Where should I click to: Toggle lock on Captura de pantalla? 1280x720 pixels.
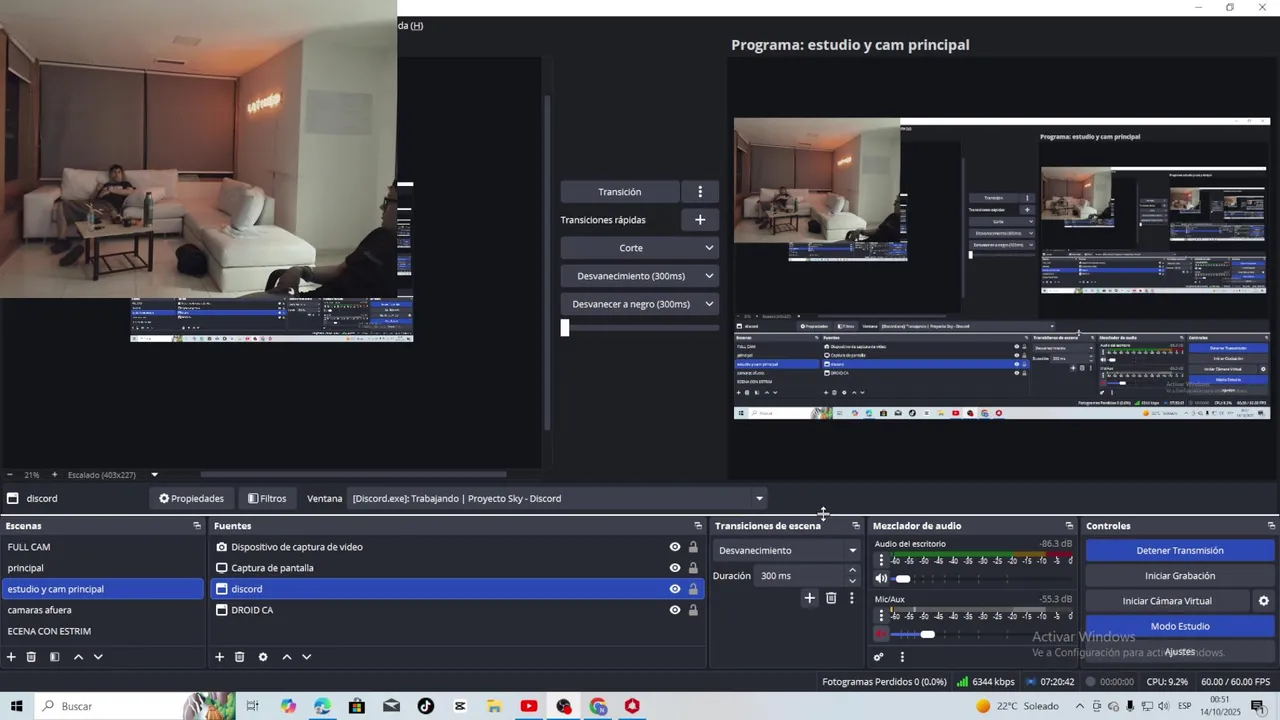click(693, 568)
